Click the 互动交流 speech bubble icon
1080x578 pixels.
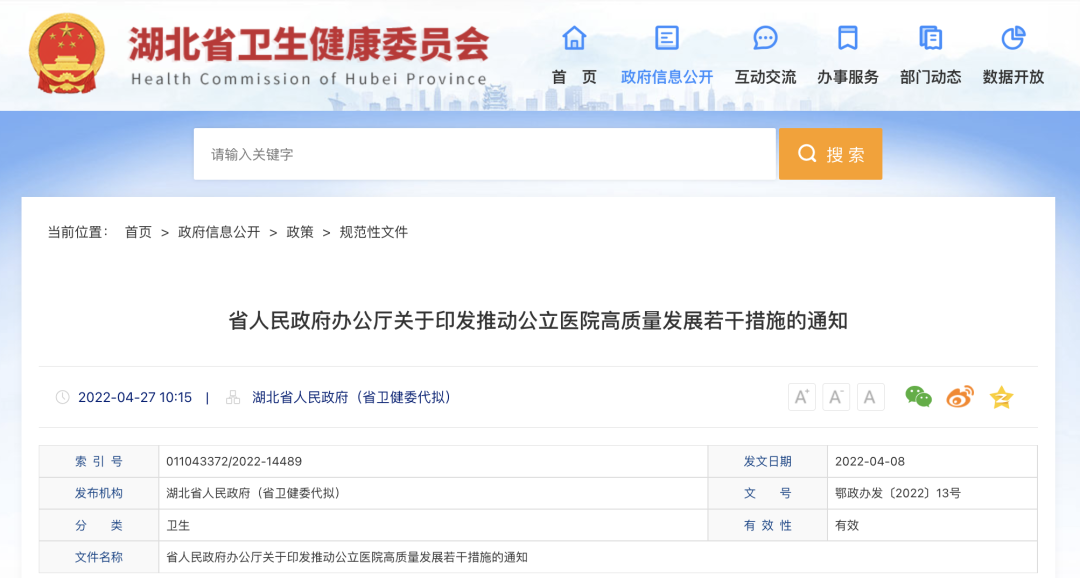click(x=765, y=38)
